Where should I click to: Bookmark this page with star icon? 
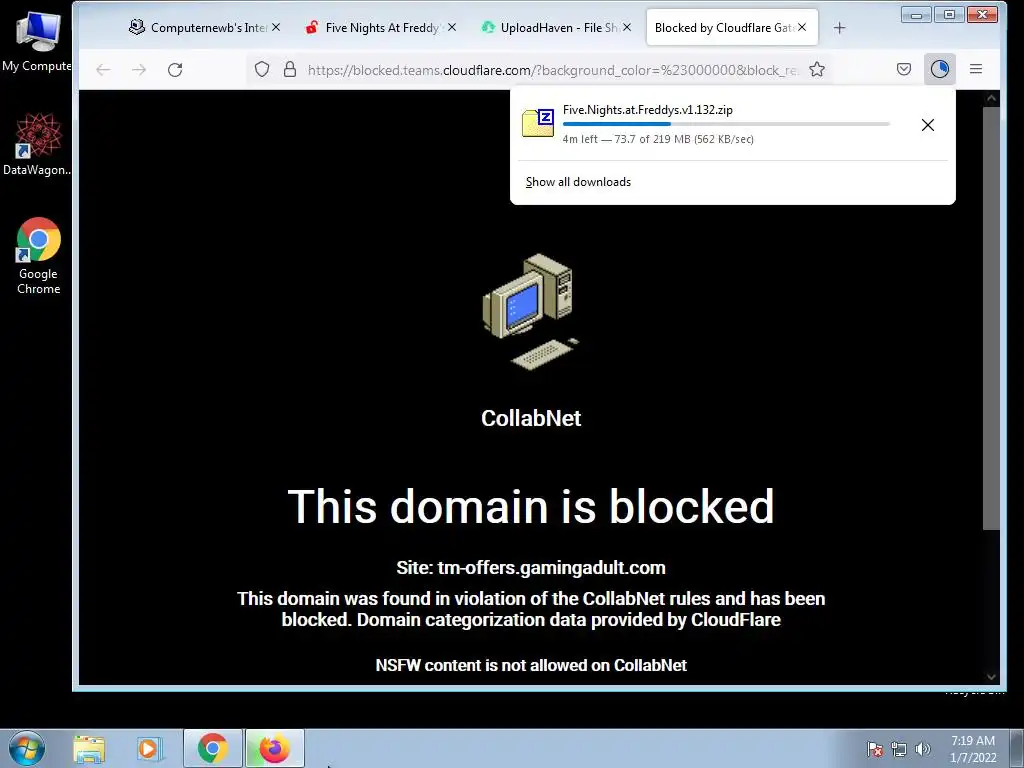[x=817, y=69]
